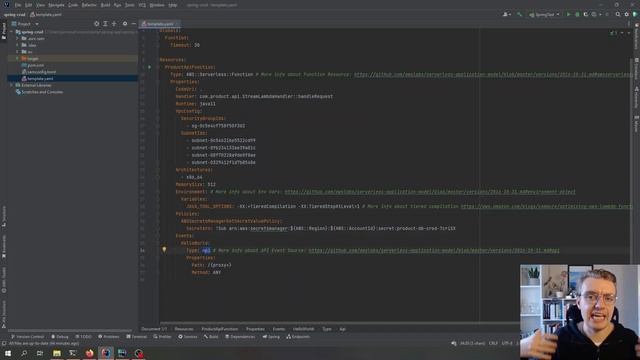This screenshot has height=360, width=640.
Task: Open Search Everywhere magnifier icon
Action: click(x=618, y=14)
